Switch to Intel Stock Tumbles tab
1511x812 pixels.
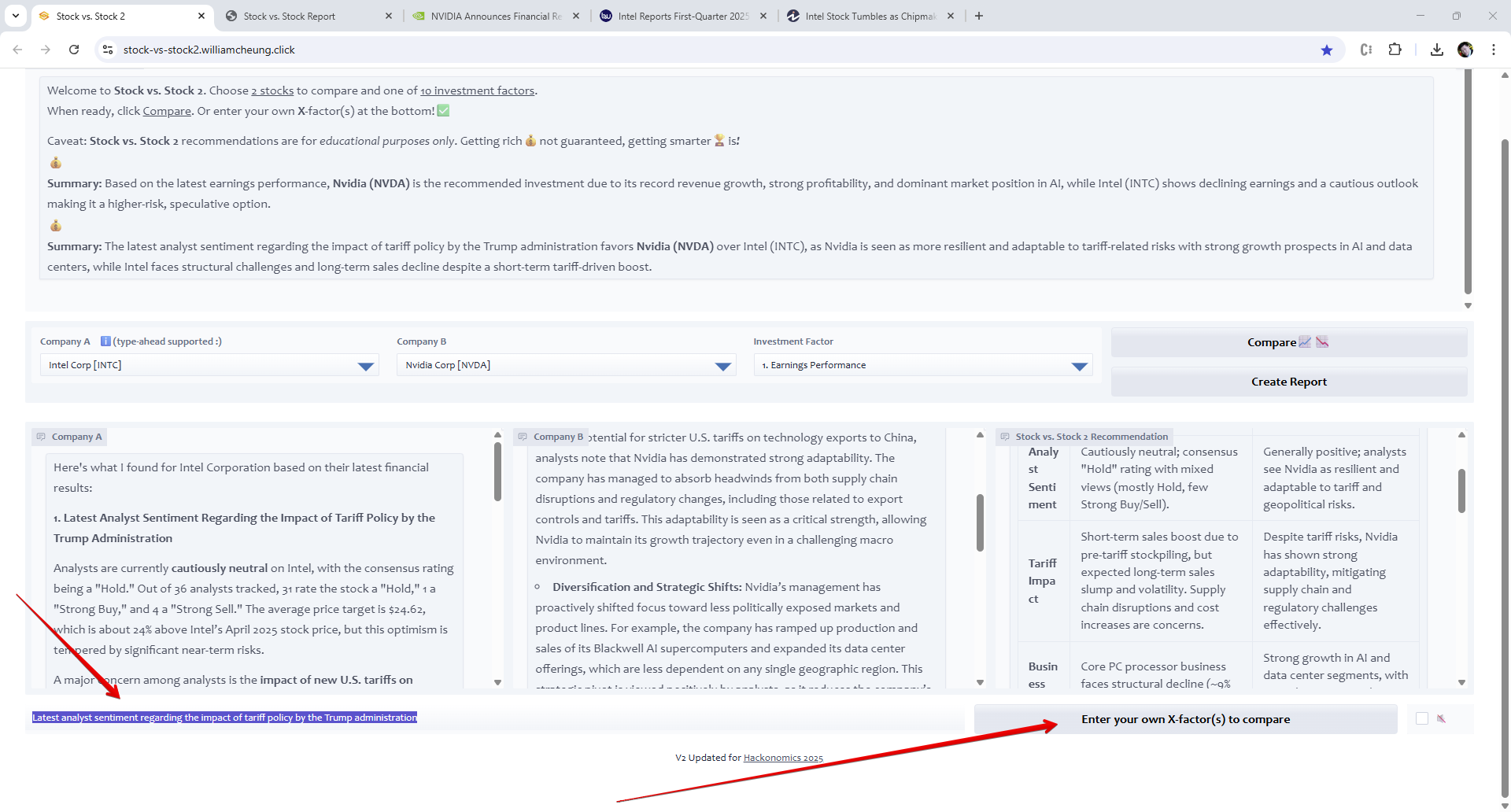870,16
